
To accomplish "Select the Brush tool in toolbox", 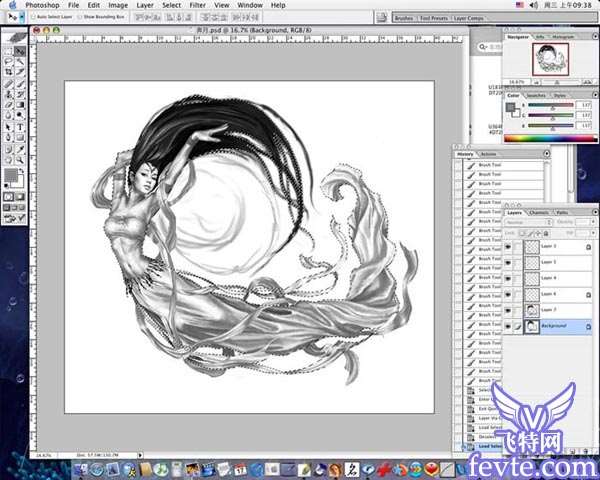I will pos(20,84).
